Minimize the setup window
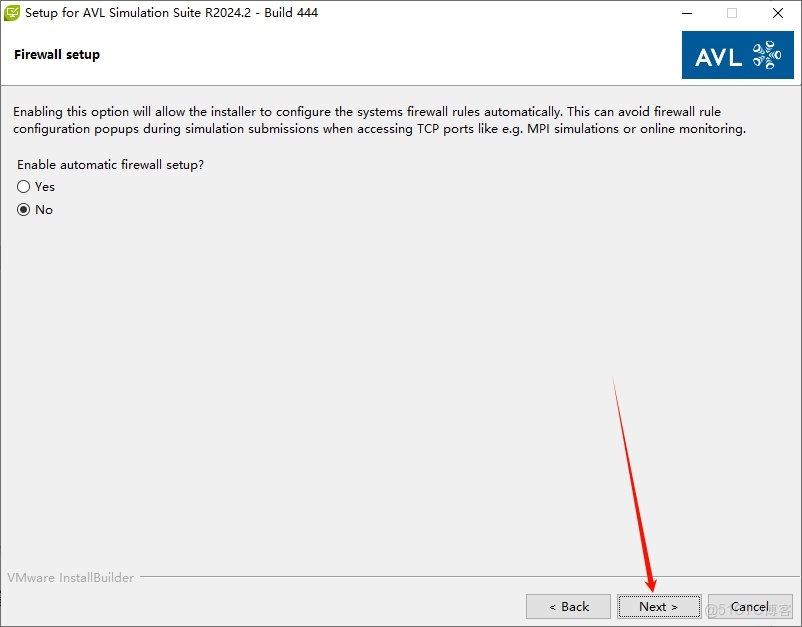802x627 pixels. (x=686, y=14)
